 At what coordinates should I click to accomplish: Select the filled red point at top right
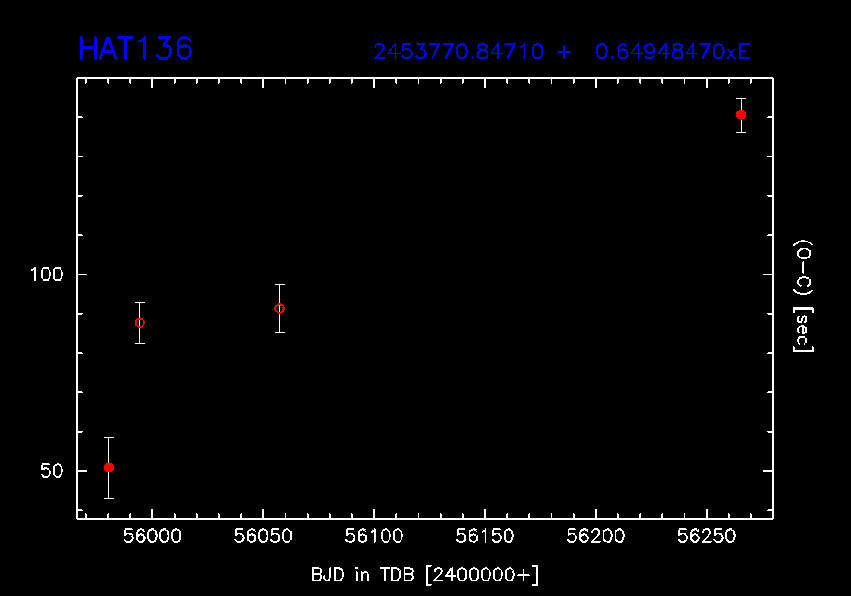[x=741, y=115]
